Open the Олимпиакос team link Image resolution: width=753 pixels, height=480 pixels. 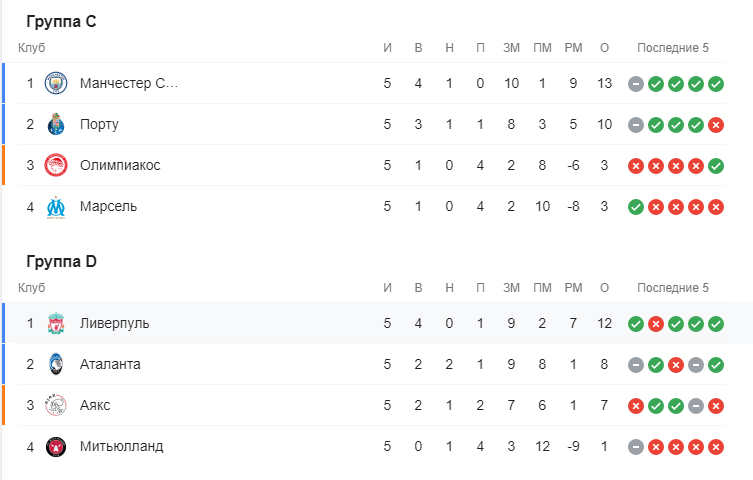click(x=120, y=165)
